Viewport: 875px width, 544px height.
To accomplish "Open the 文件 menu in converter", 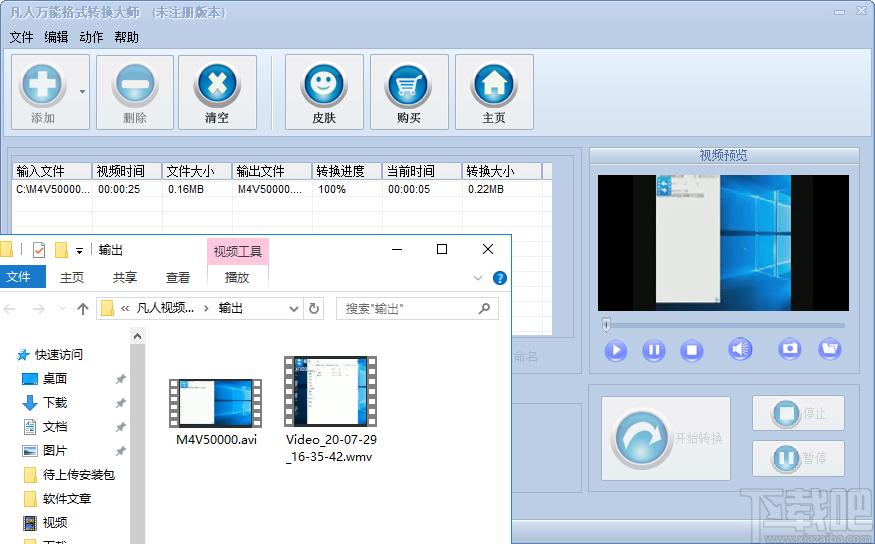I will pyautogui.click(x=21, y=37).
